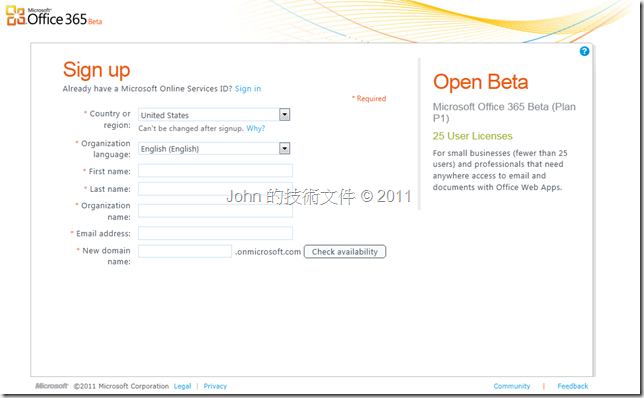This screenshot has width=644, height=398.
Task: Click 'Microsoft Office 365 Beta (Plan P1)' text
Action: [504, 113]
